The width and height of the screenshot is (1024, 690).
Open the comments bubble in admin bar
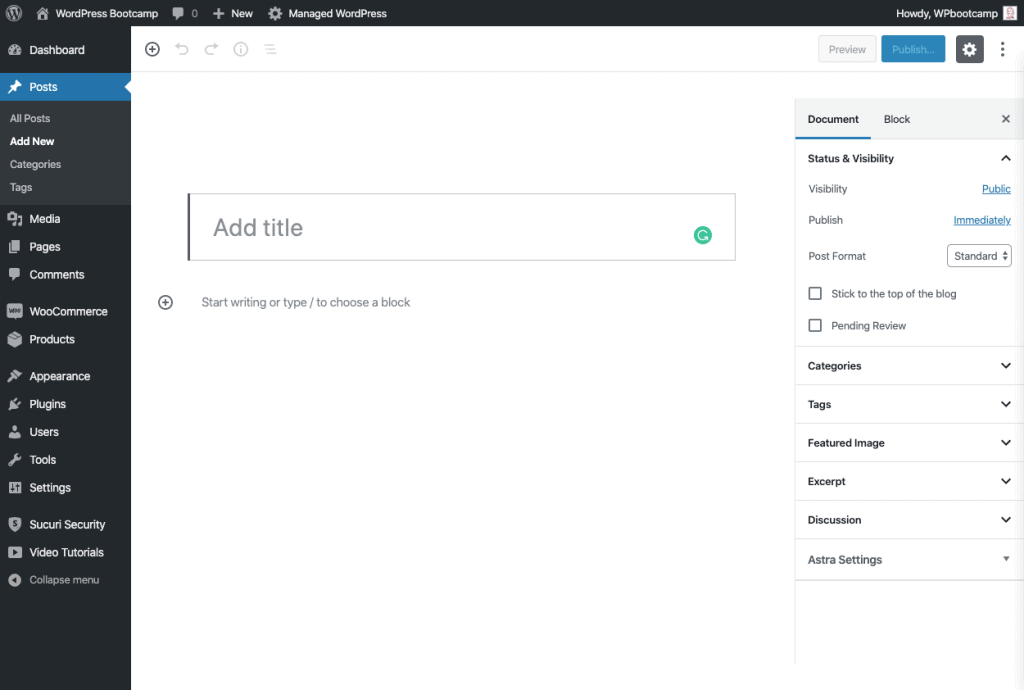click(178, 13)
